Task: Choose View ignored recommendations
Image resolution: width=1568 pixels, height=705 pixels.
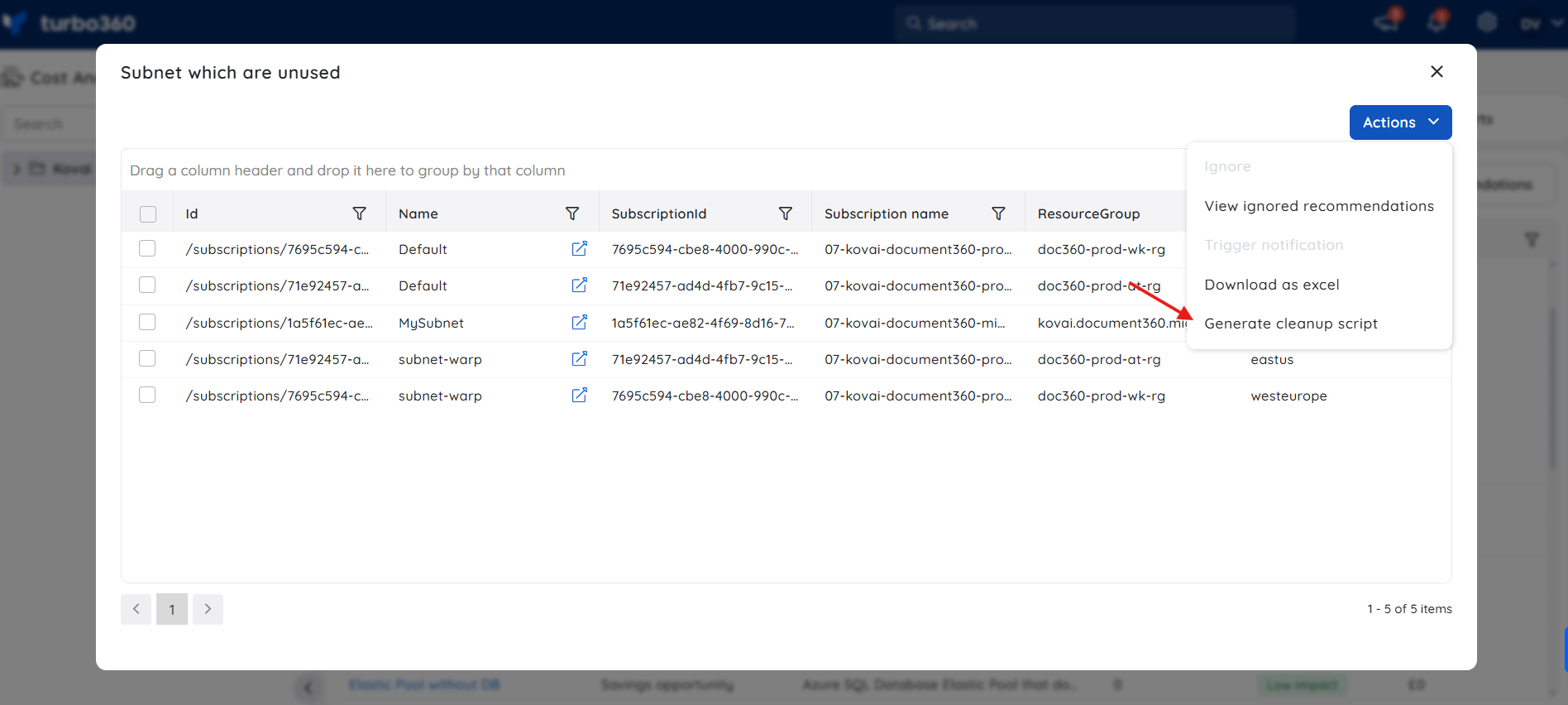Action: 1318,206
